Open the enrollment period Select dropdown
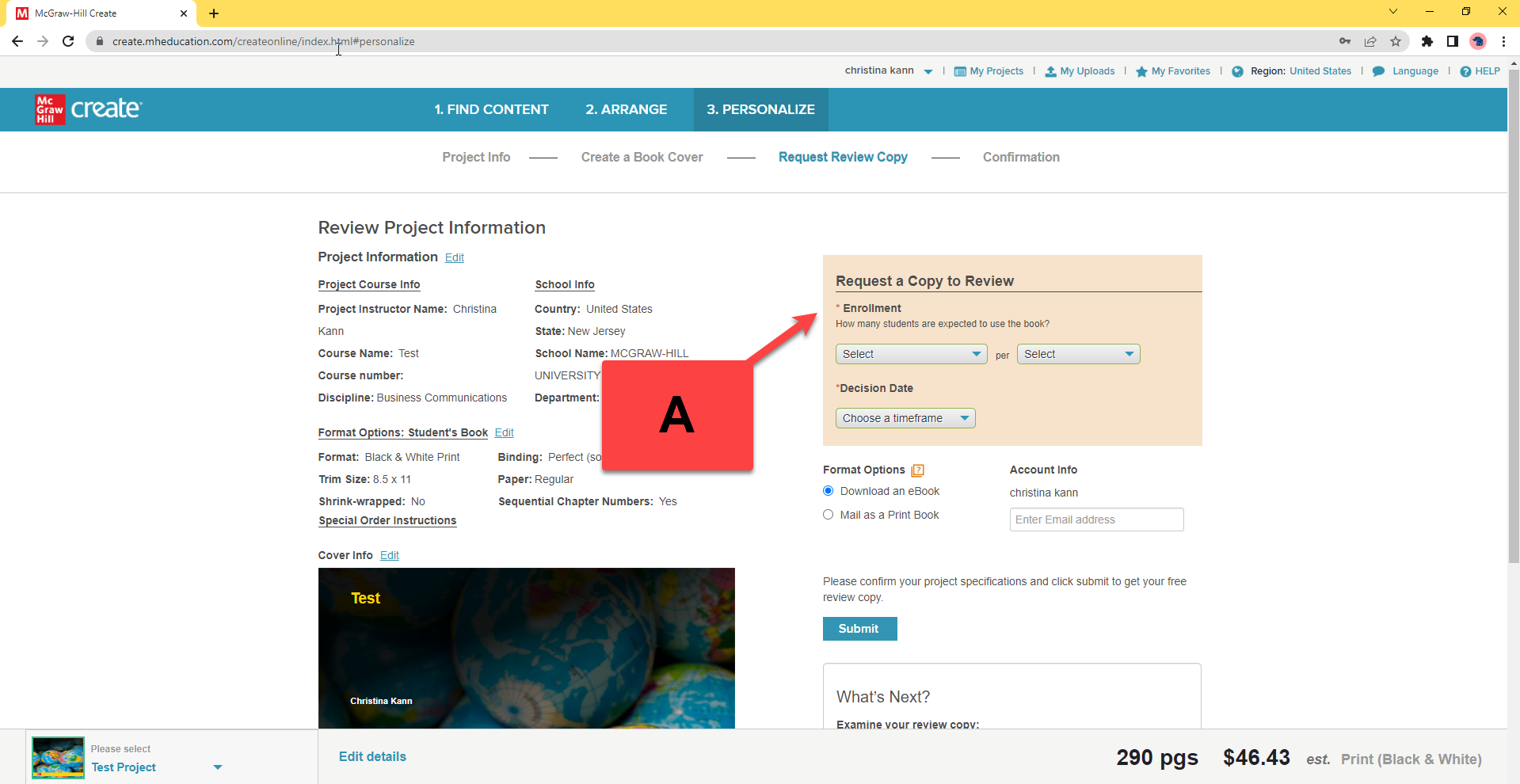Screen dimensions: 1520x784 (x=1078, y=354)
